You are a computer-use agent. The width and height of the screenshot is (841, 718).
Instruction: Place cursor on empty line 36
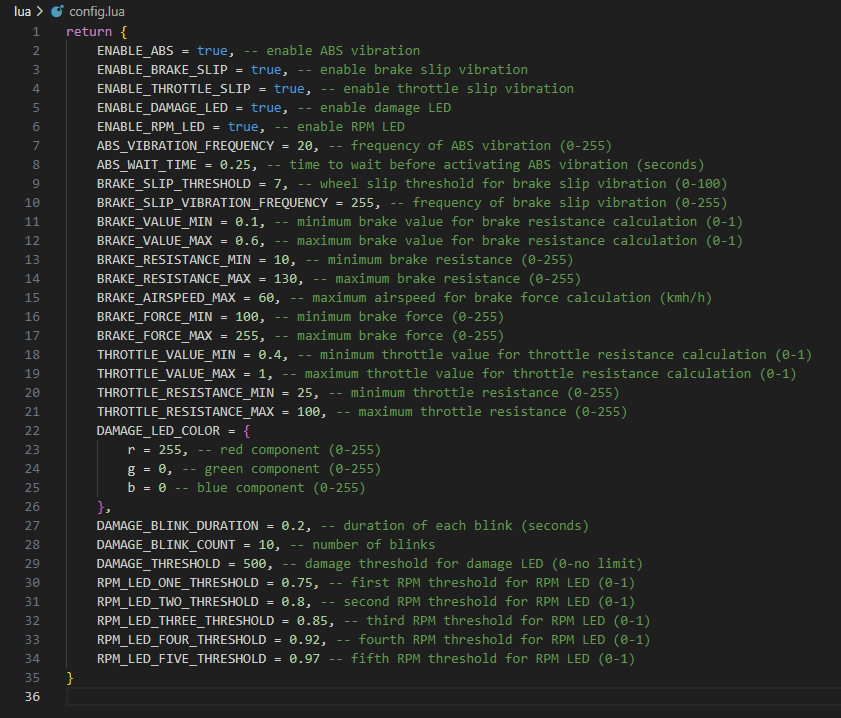point(453,697)
